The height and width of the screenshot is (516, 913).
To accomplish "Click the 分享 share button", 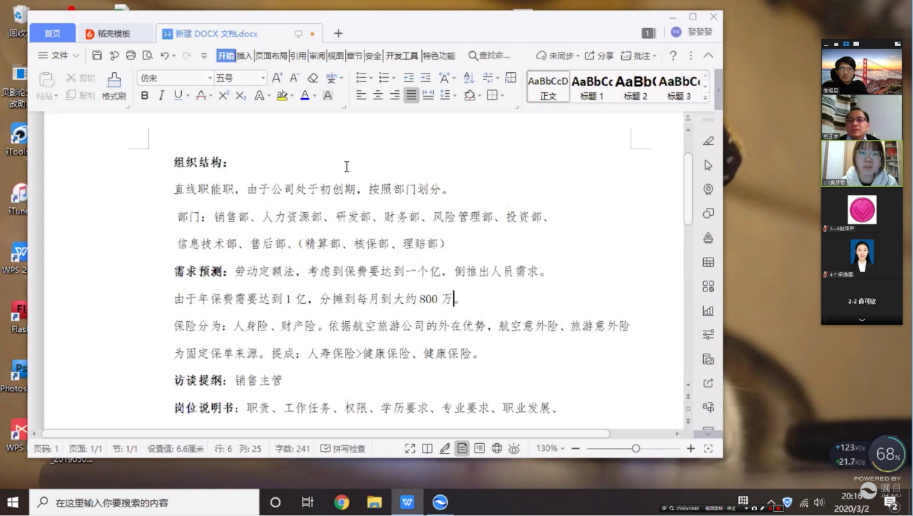I will click(599, 56).
